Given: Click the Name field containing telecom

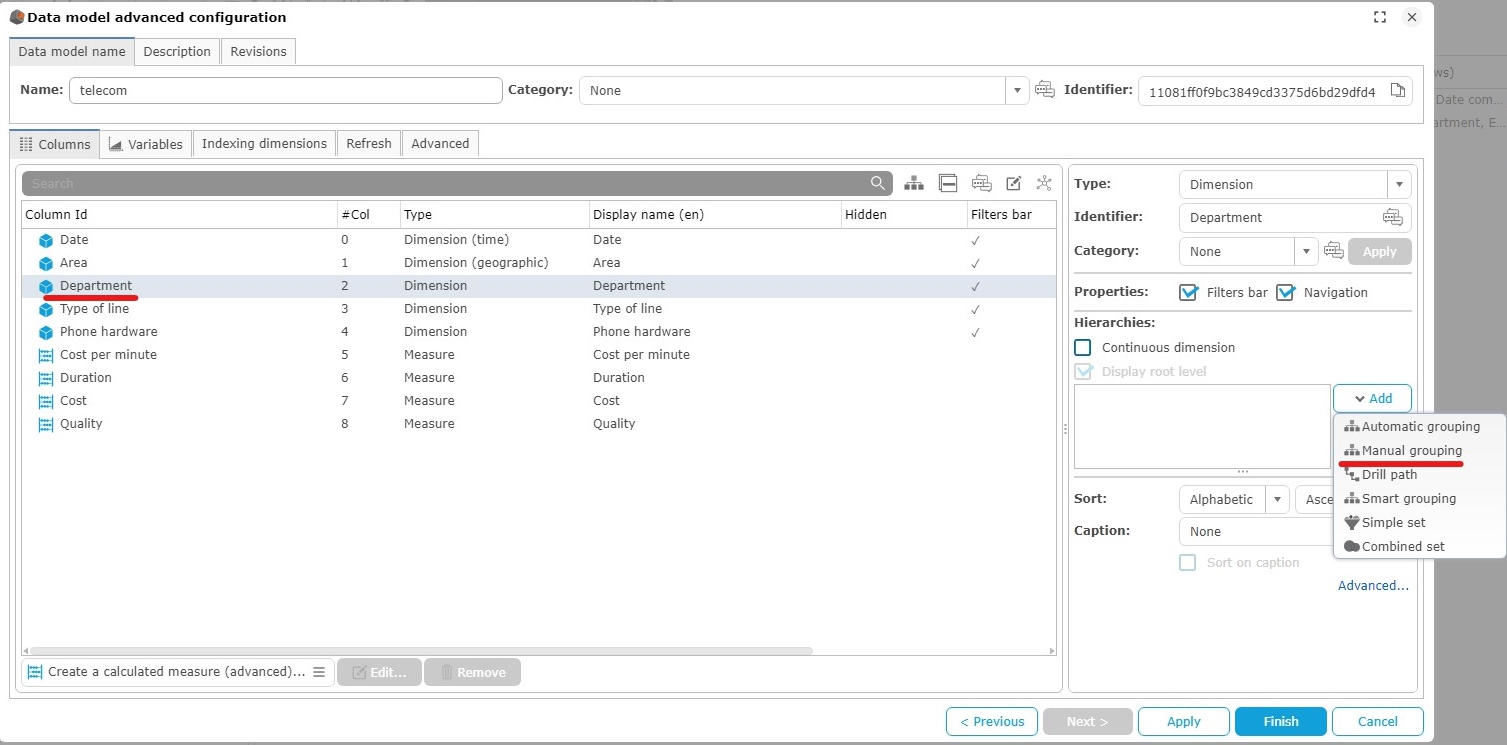Looking at the screenshot, I should pyautogui.click(x=285, y=91).
